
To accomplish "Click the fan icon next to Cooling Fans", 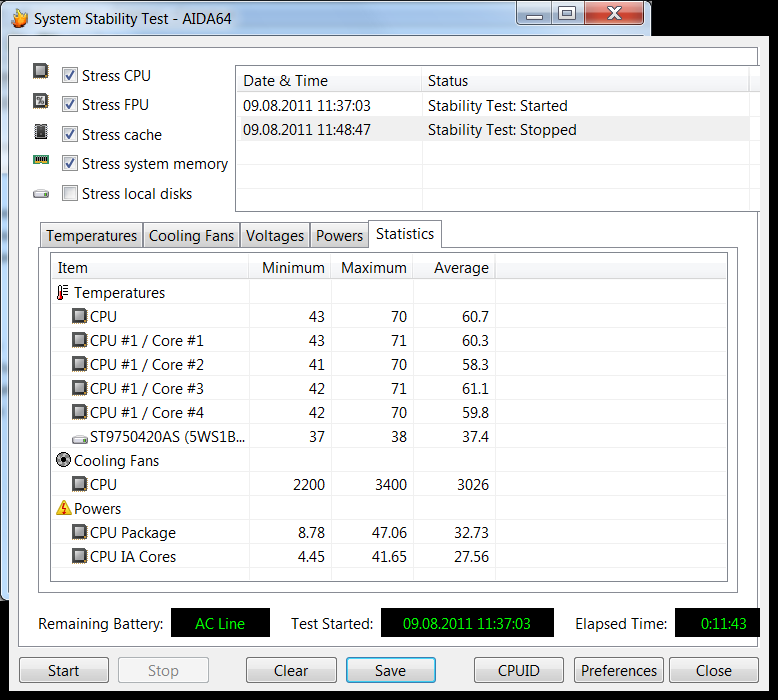I will [x=63, y=461].
